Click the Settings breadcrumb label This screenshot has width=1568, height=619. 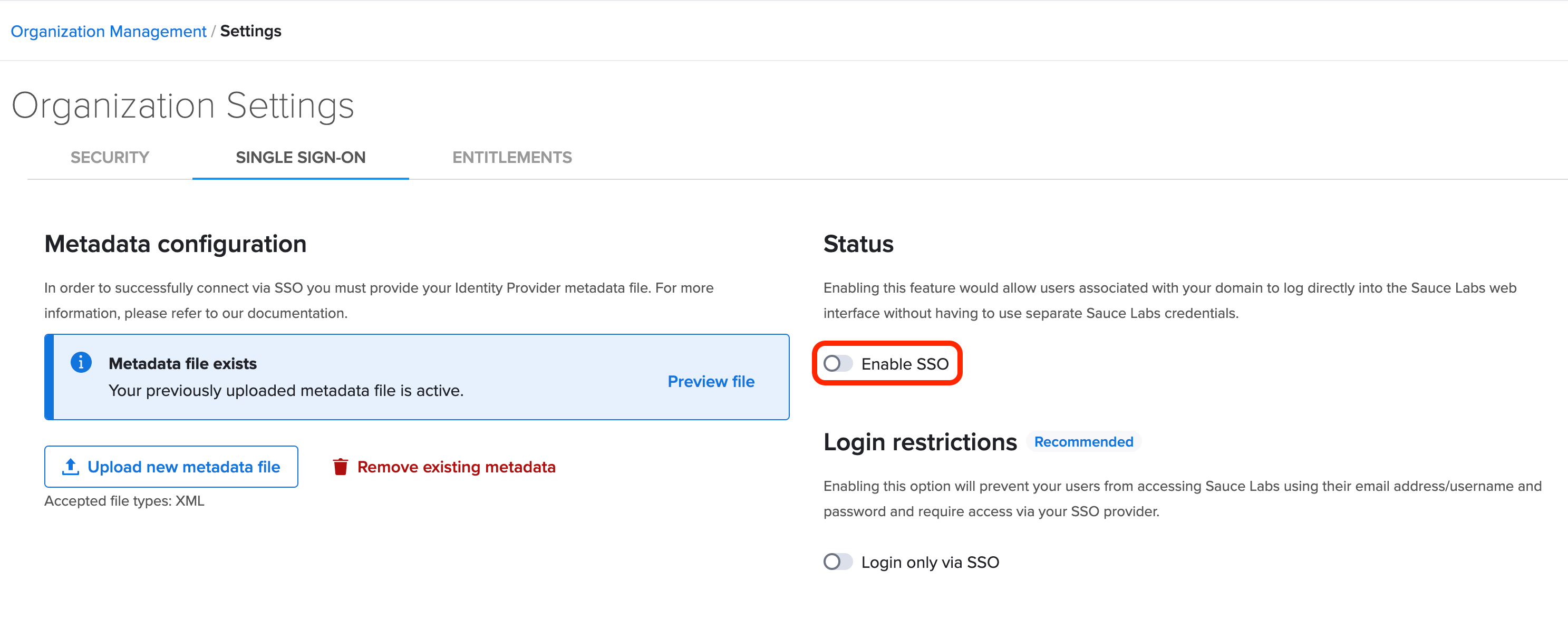(251, 31)
